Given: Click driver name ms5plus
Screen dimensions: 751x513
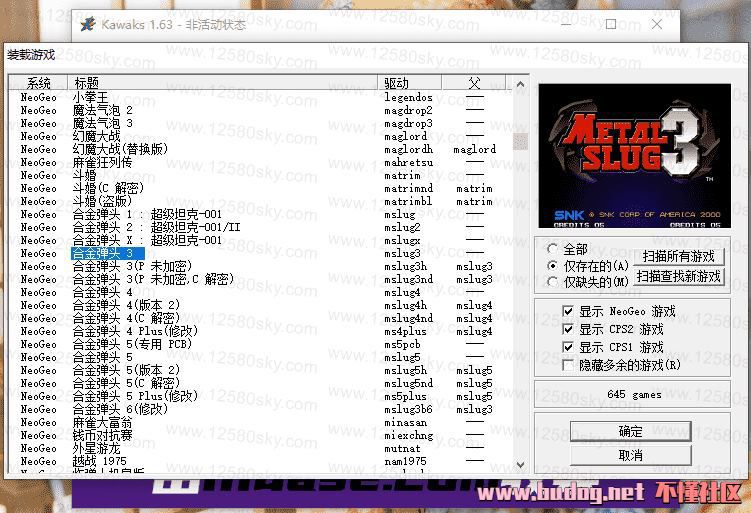Looking at the screenshot, I should pos(405,397).
